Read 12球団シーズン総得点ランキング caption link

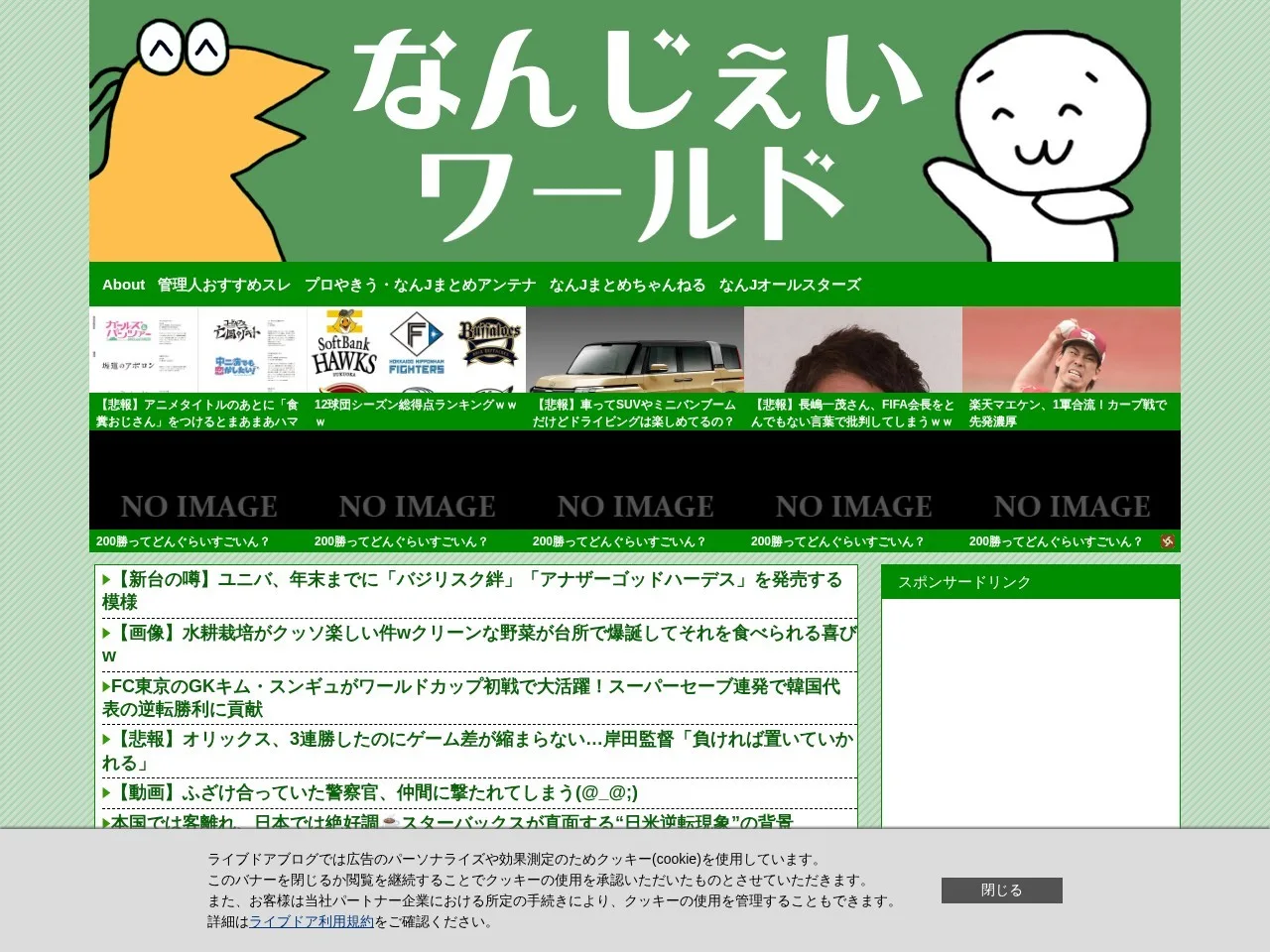click(416, 413)
